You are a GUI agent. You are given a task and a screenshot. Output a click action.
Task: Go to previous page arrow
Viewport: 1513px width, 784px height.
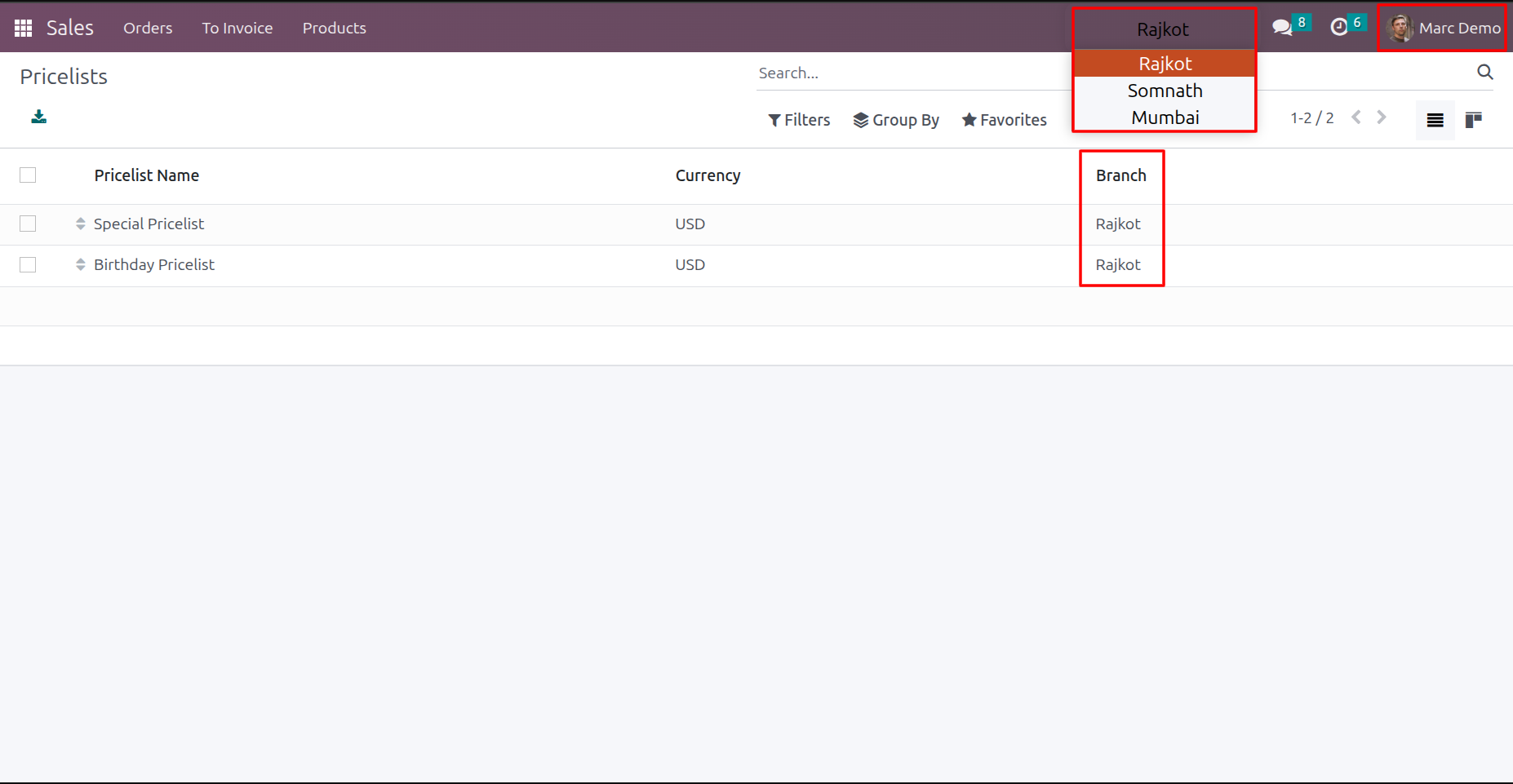coord(1356,117)
